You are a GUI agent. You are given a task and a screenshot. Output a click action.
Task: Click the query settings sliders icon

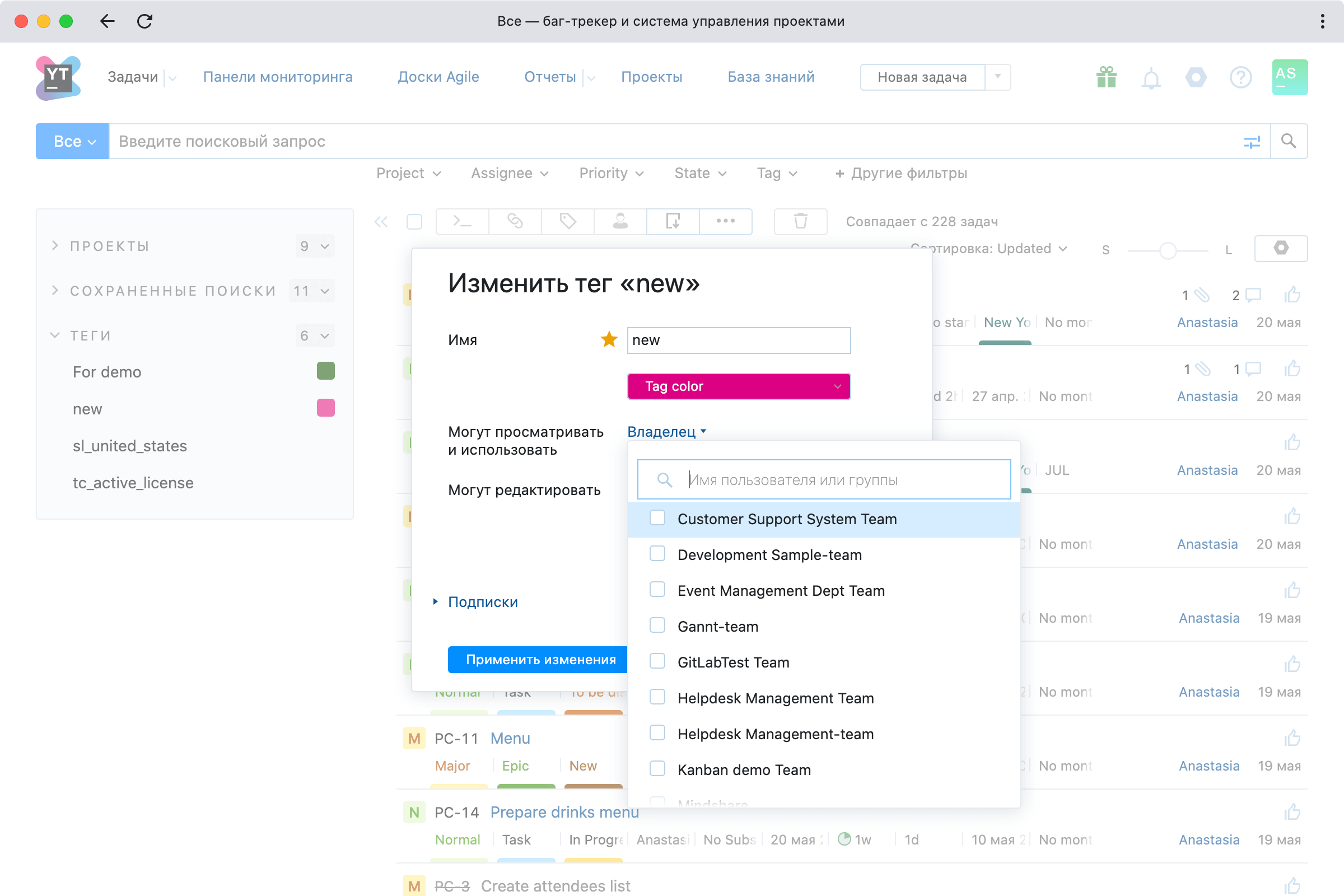pos(1252,142)
